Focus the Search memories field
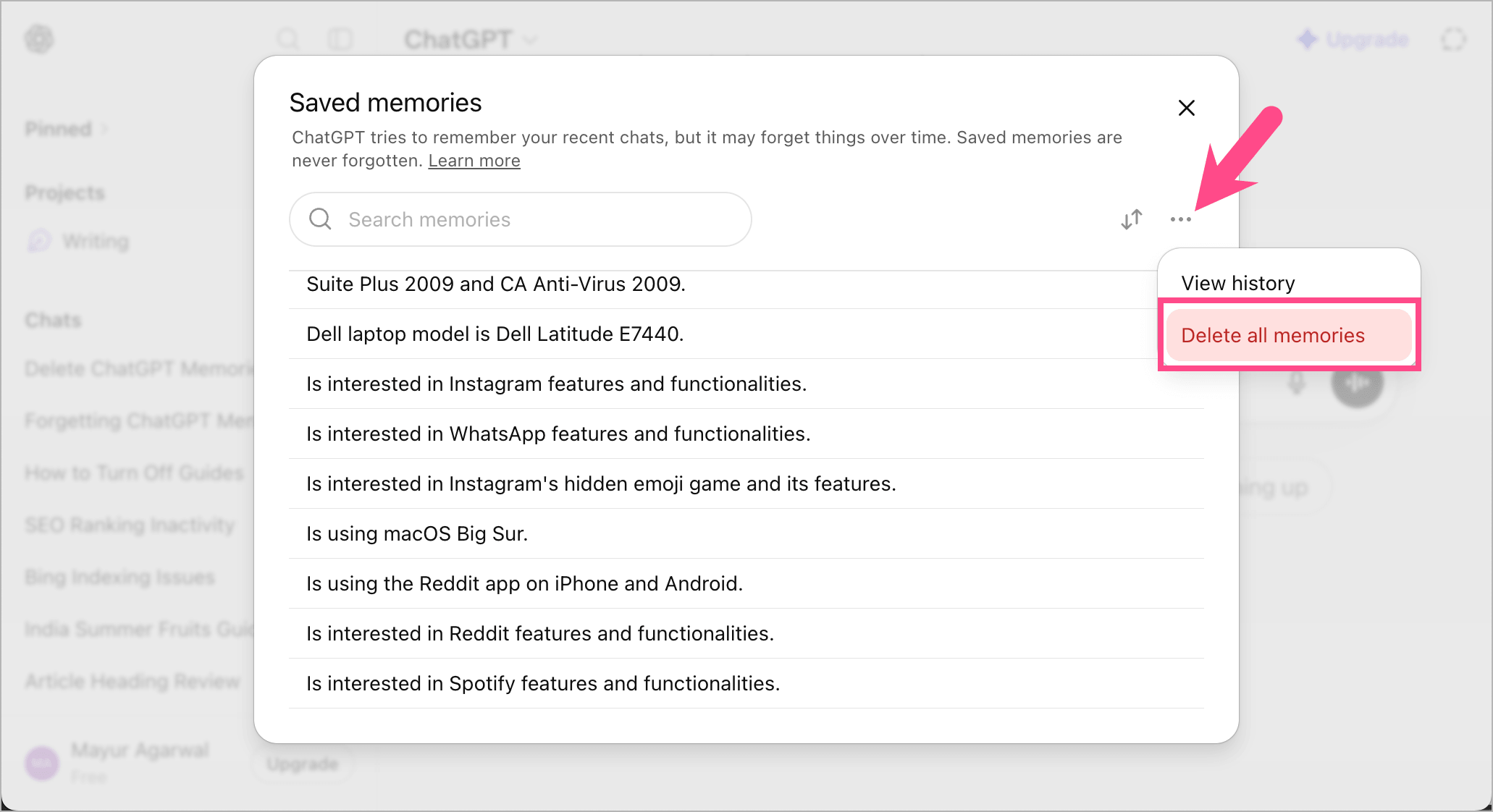Viewport: 1493px width, 812px height. (x=520, y=219)
